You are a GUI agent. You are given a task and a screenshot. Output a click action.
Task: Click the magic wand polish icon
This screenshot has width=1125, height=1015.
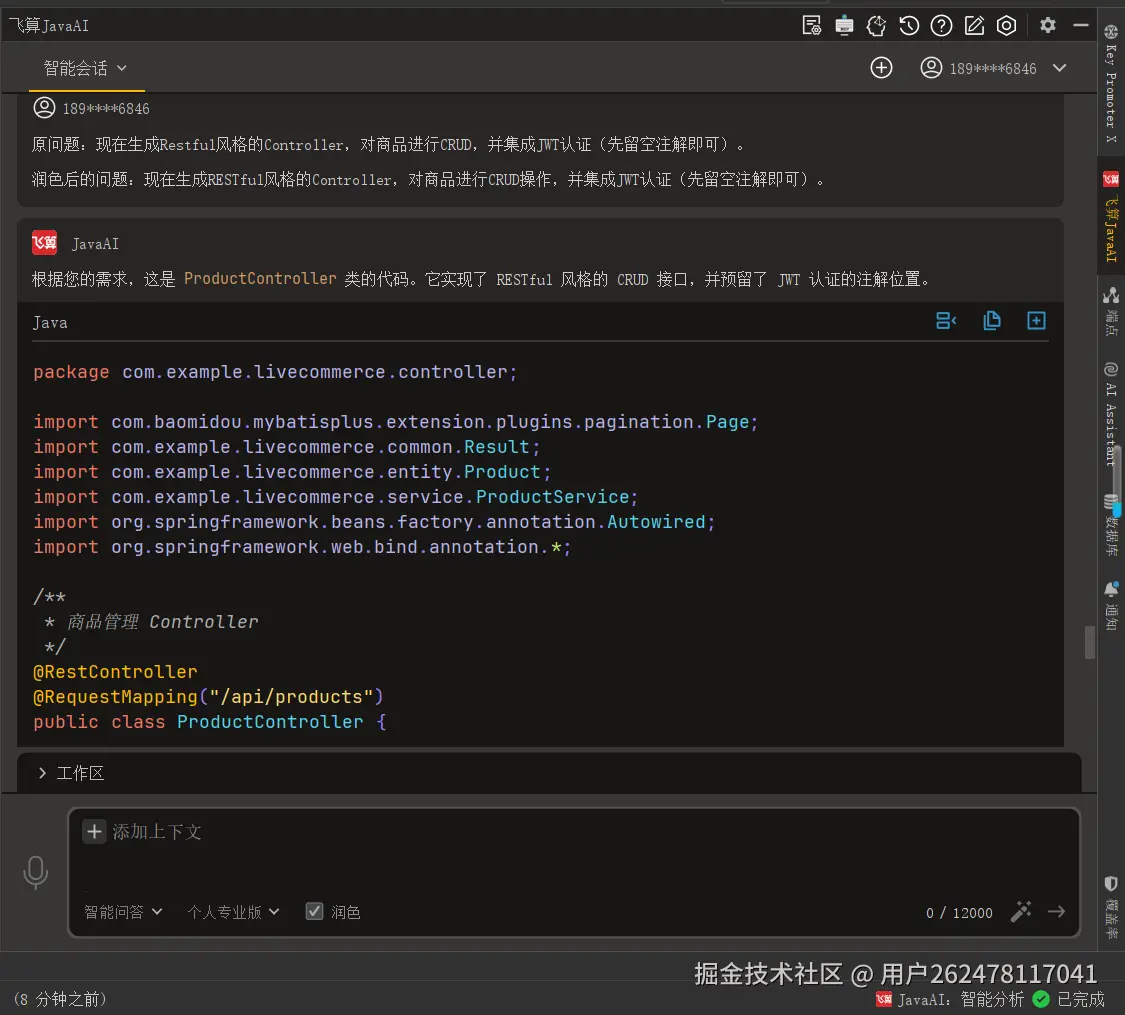[x=1021, y=911]
